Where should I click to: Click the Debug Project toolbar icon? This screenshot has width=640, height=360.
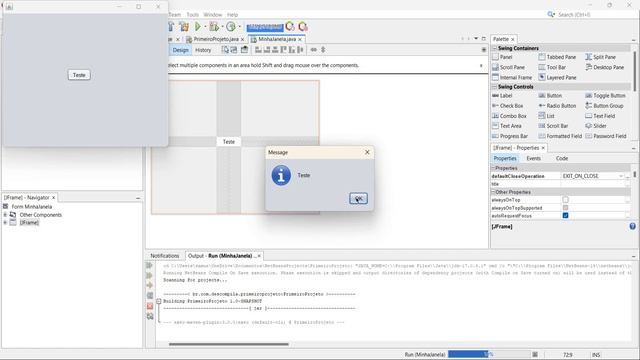coord(213,27)
